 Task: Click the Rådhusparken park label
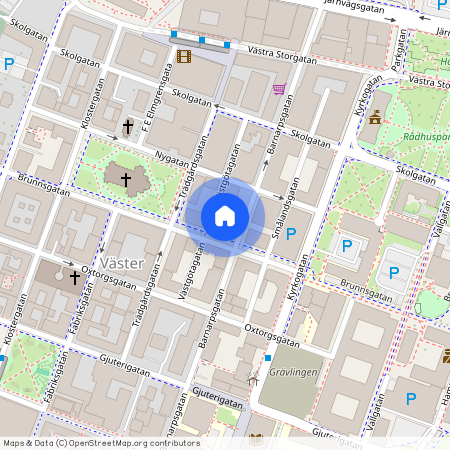pyautogui.click(x=426, y=137)
